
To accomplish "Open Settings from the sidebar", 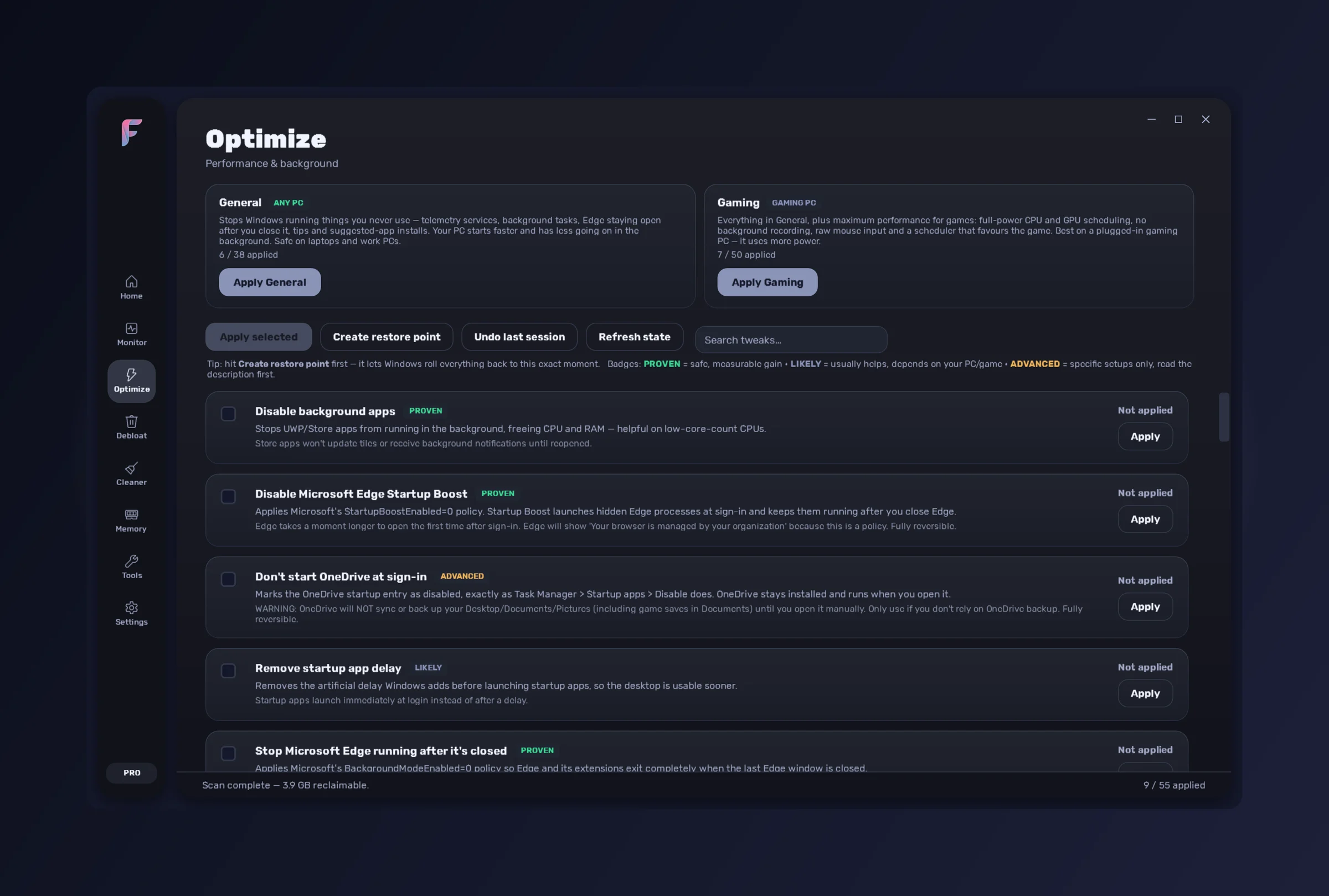I will 131,614.
